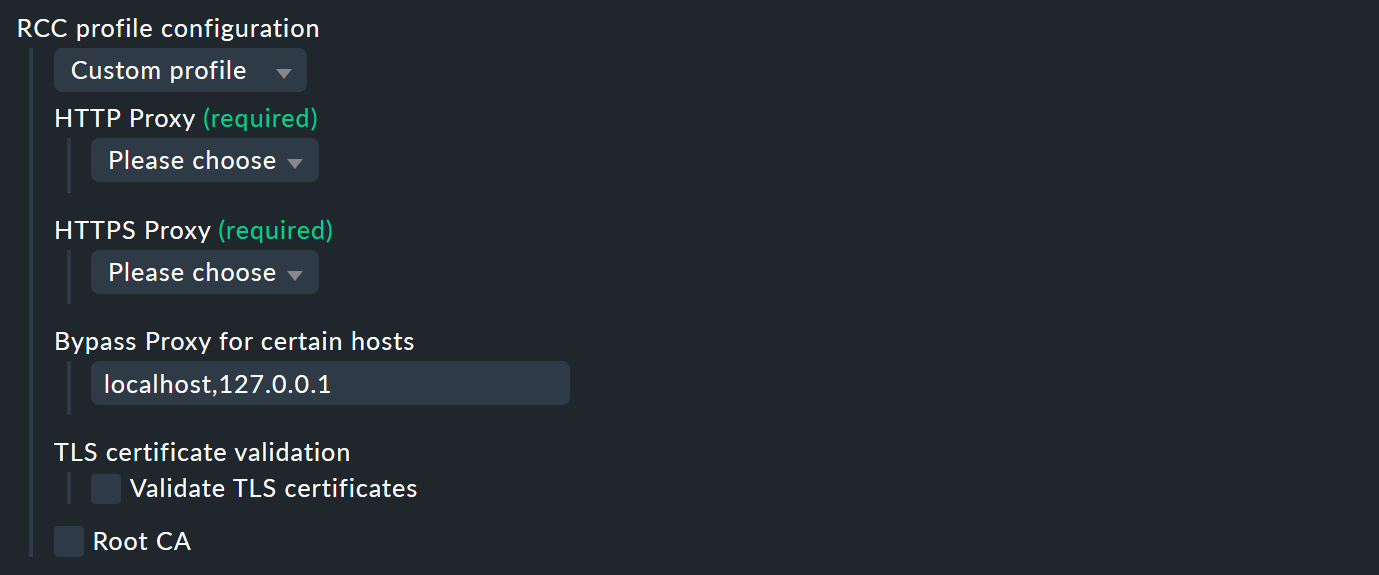Image resolution: width=1379 pixels, height=575 pixels.
Task: Open the Custom profile dropdown
Action: (x=180, y=70)
